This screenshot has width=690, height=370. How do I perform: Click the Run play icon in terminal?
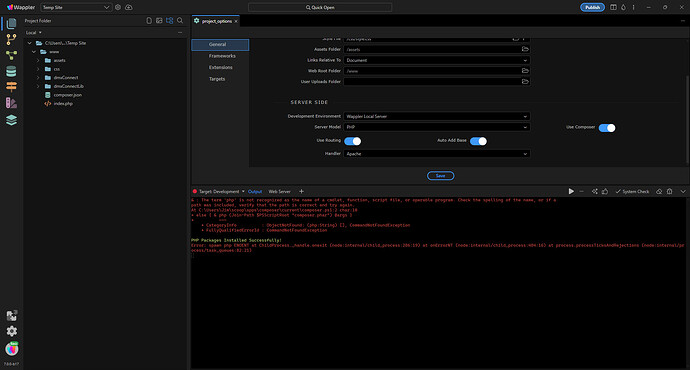pyautogui.click(x=571, y=191)
